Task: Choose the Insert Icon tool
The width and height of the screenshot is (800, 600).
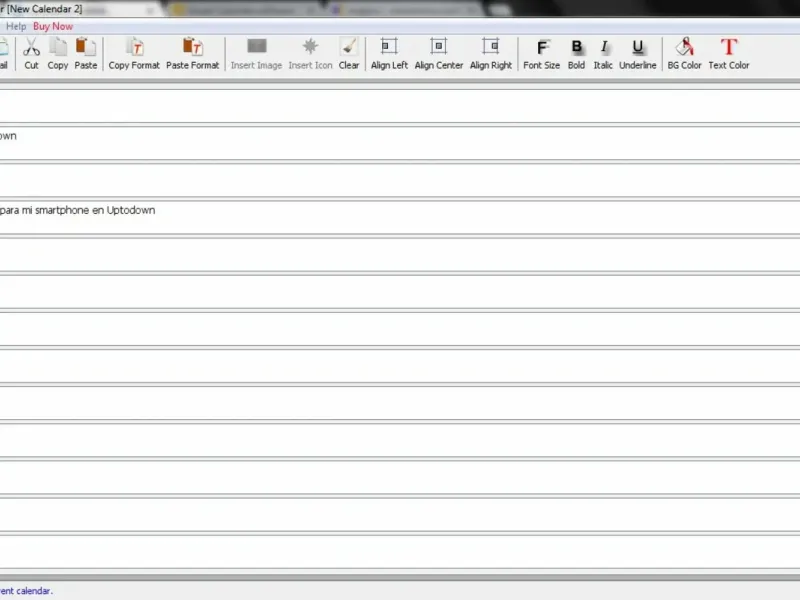Action: [x=310, y=53]
